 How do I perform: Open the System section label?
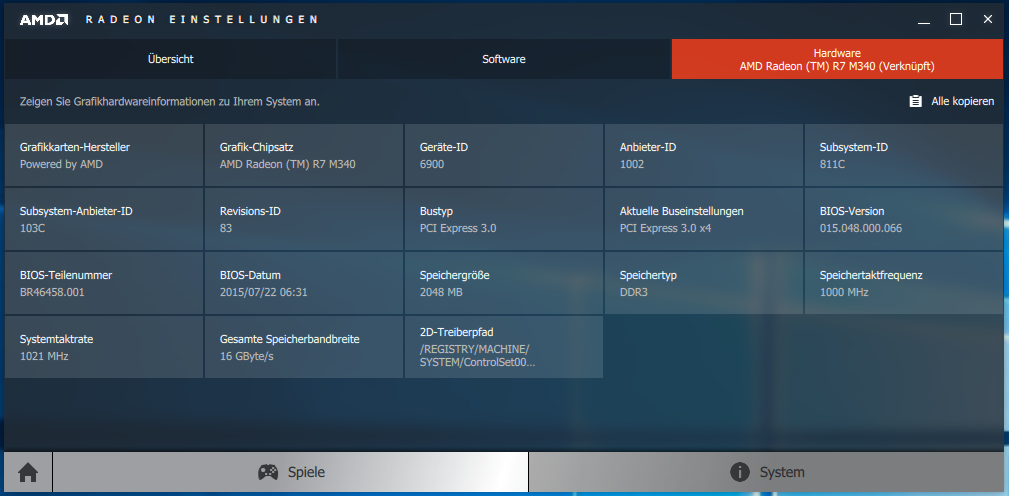pyautogui.click(x=782, y=472)
